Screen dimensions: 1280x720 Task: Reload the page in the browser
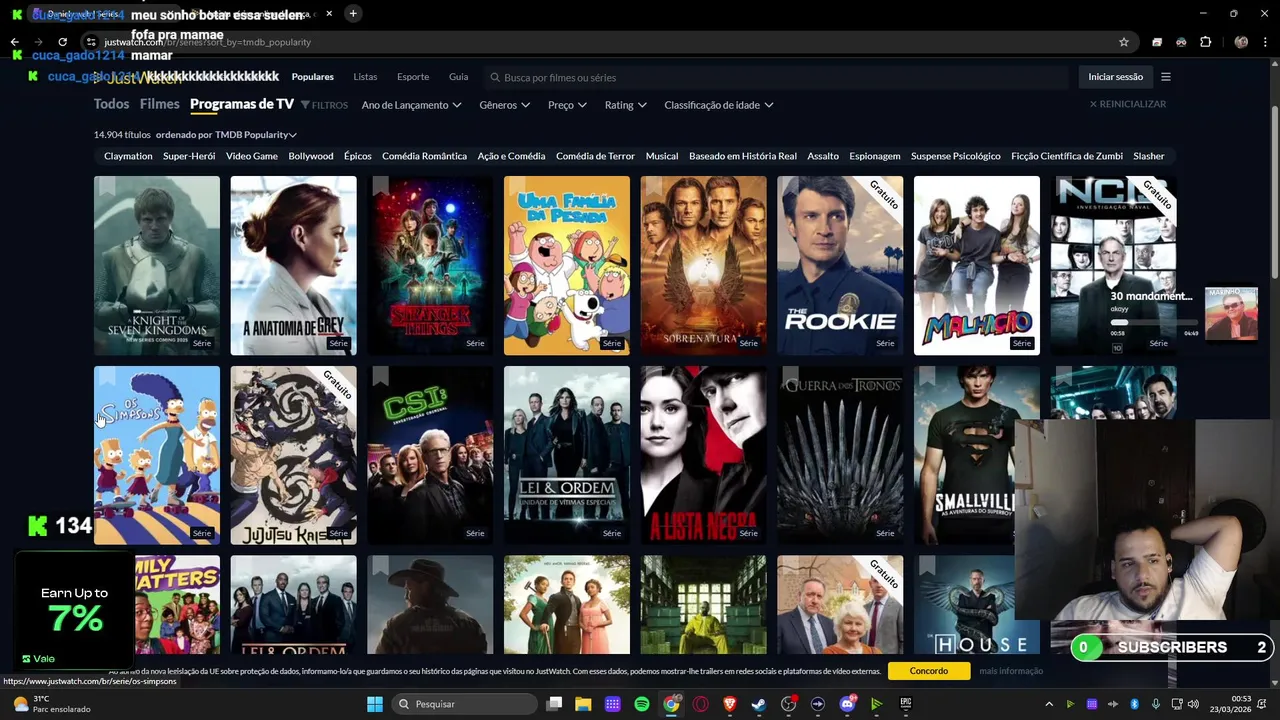[x=62, y=42]
